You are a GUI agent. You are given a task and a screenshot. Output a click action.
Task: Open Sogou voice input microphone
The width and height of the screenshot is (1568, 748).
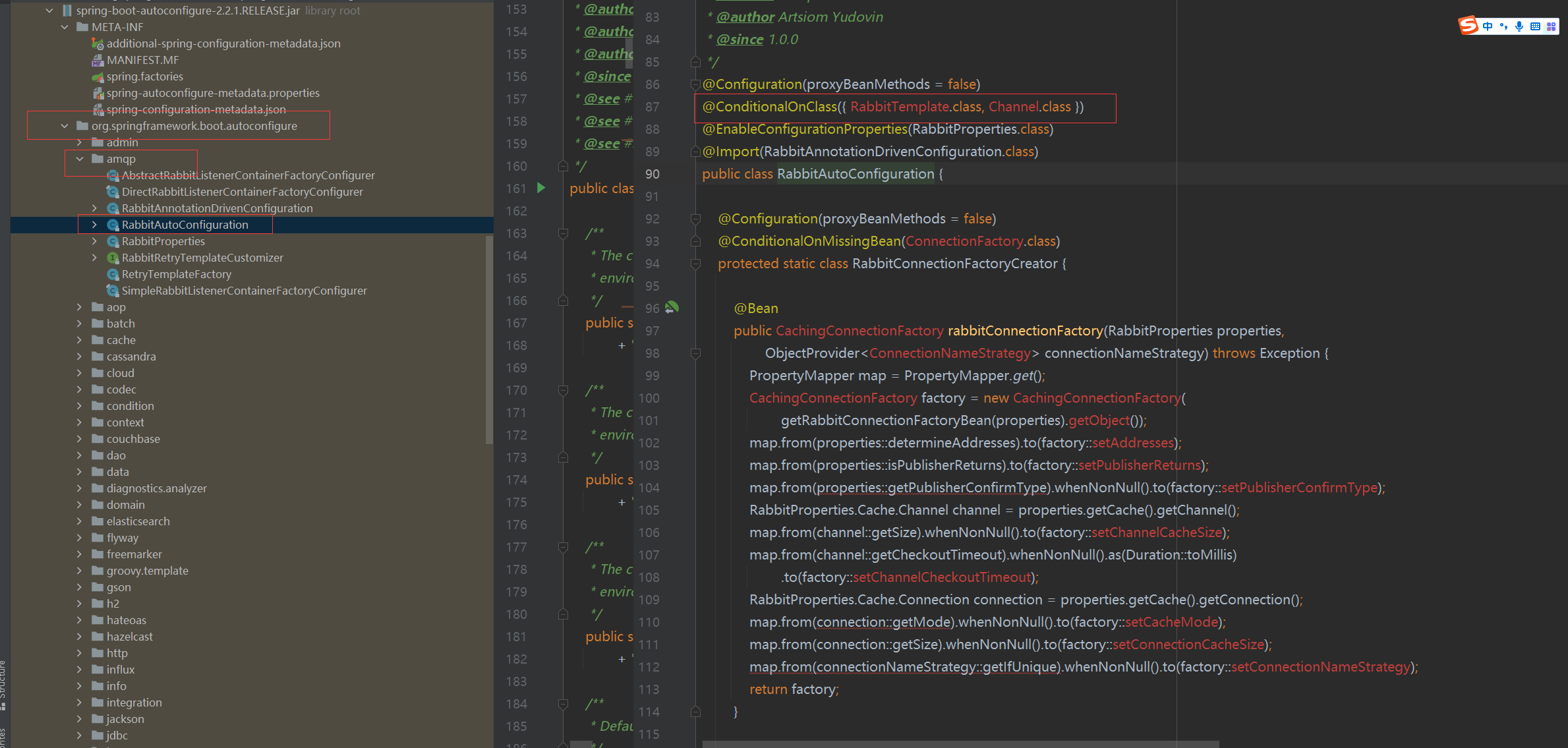1519,26
